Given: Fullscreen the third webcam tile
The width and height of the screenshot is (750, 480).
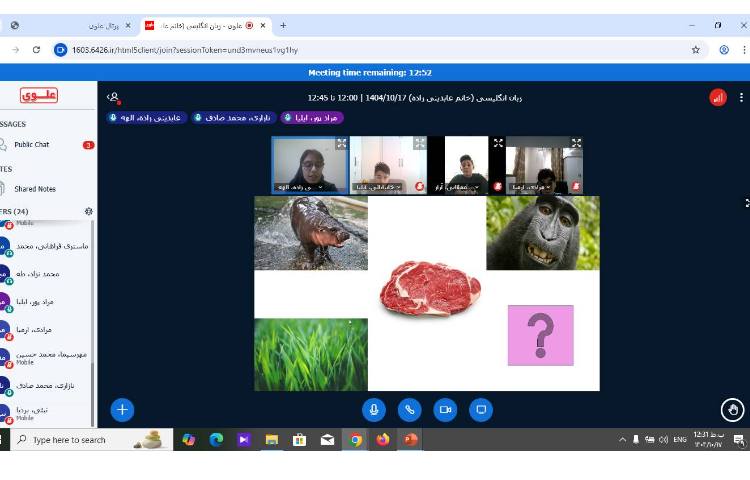Looking at the screenshot, I should [x=498, y=143].
